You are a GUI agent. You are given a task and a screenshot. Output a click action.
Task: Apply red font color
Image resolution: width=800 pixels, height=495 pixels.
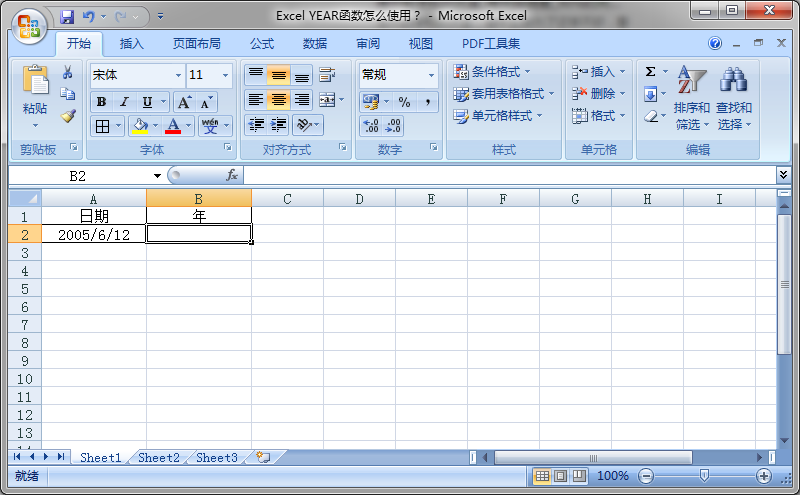[x=173, y=126]
